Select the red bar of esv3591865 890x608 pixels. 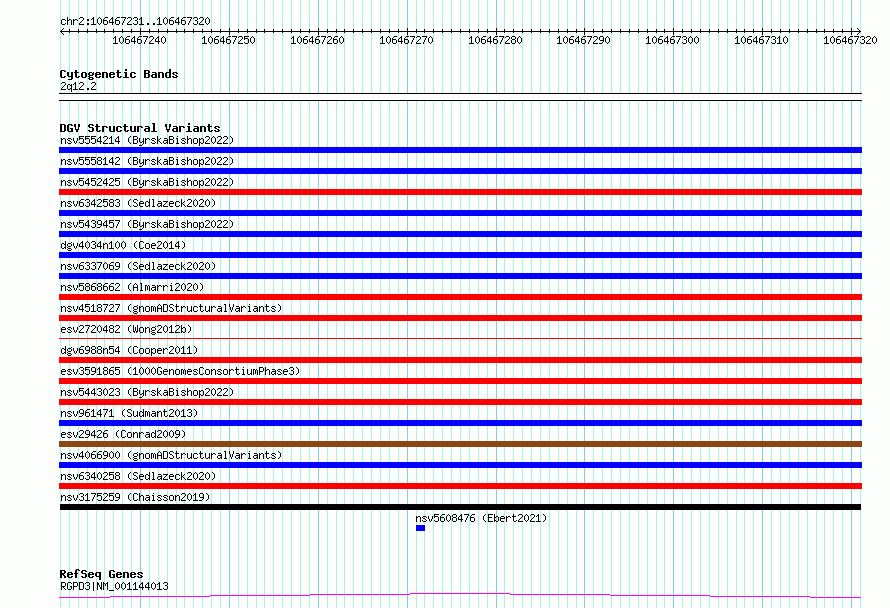pos(460,381)
